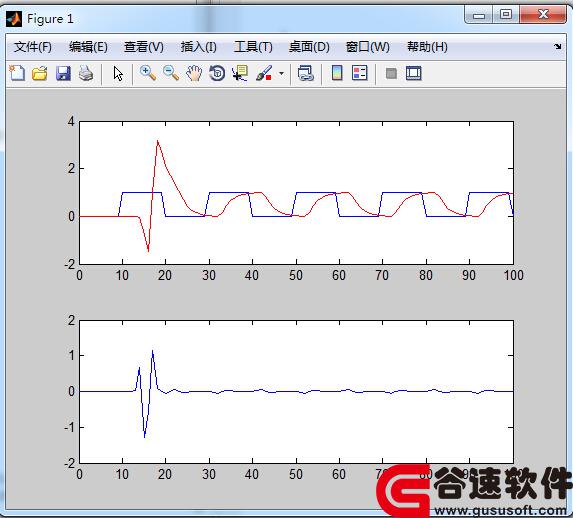Click the New Figure icon
The height and width of the screenshot is (518, 573).
tap(17, 73)
